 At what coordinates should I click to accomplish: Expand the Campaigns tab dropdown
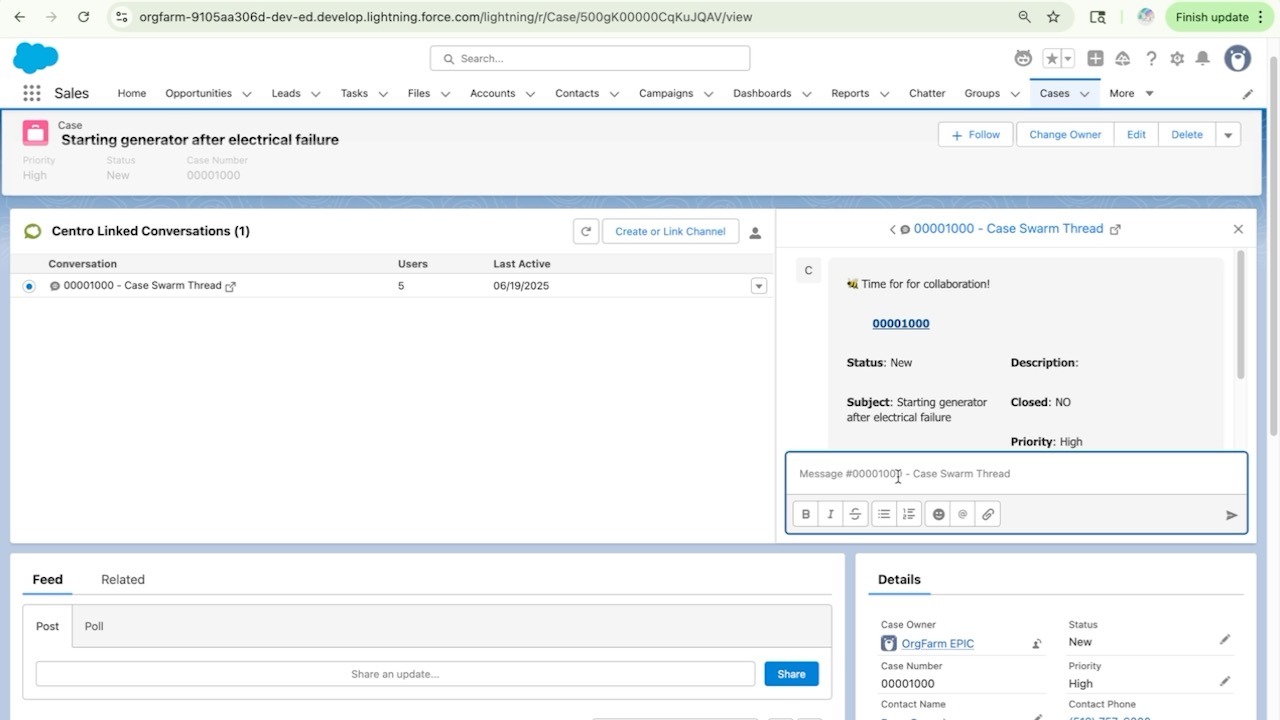coord(708,94)
